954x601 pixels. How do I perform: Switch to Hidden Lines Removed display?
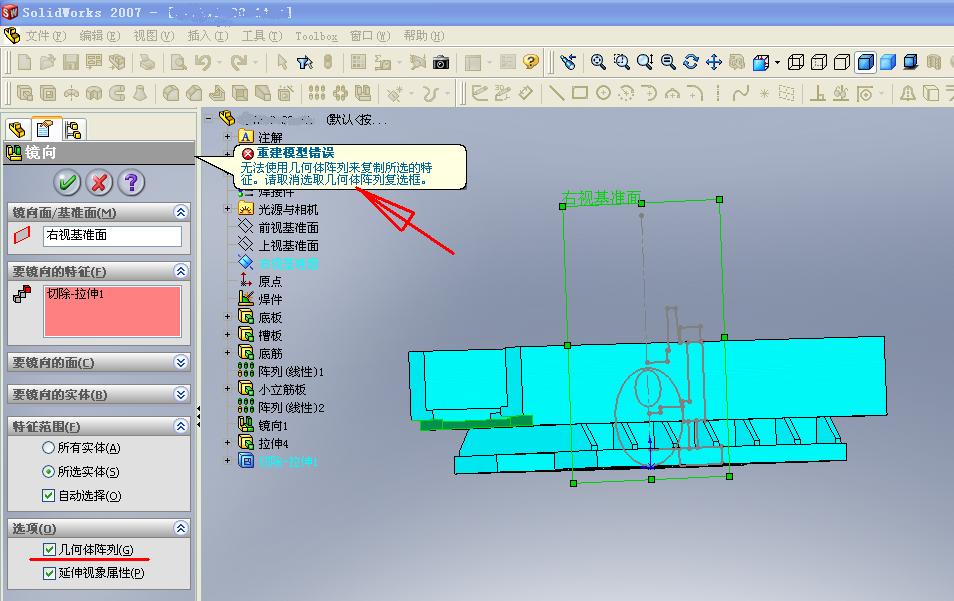[842, 62]
